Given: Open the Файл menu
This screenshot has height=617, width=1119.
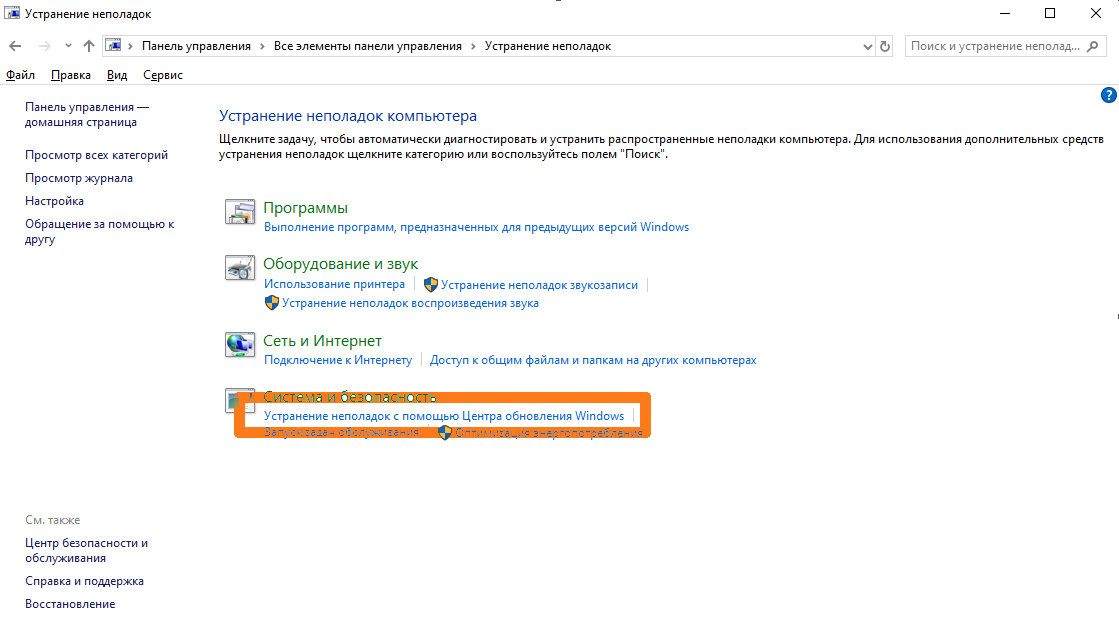Looking at the screenshot, I should click(x=20, y=75).
